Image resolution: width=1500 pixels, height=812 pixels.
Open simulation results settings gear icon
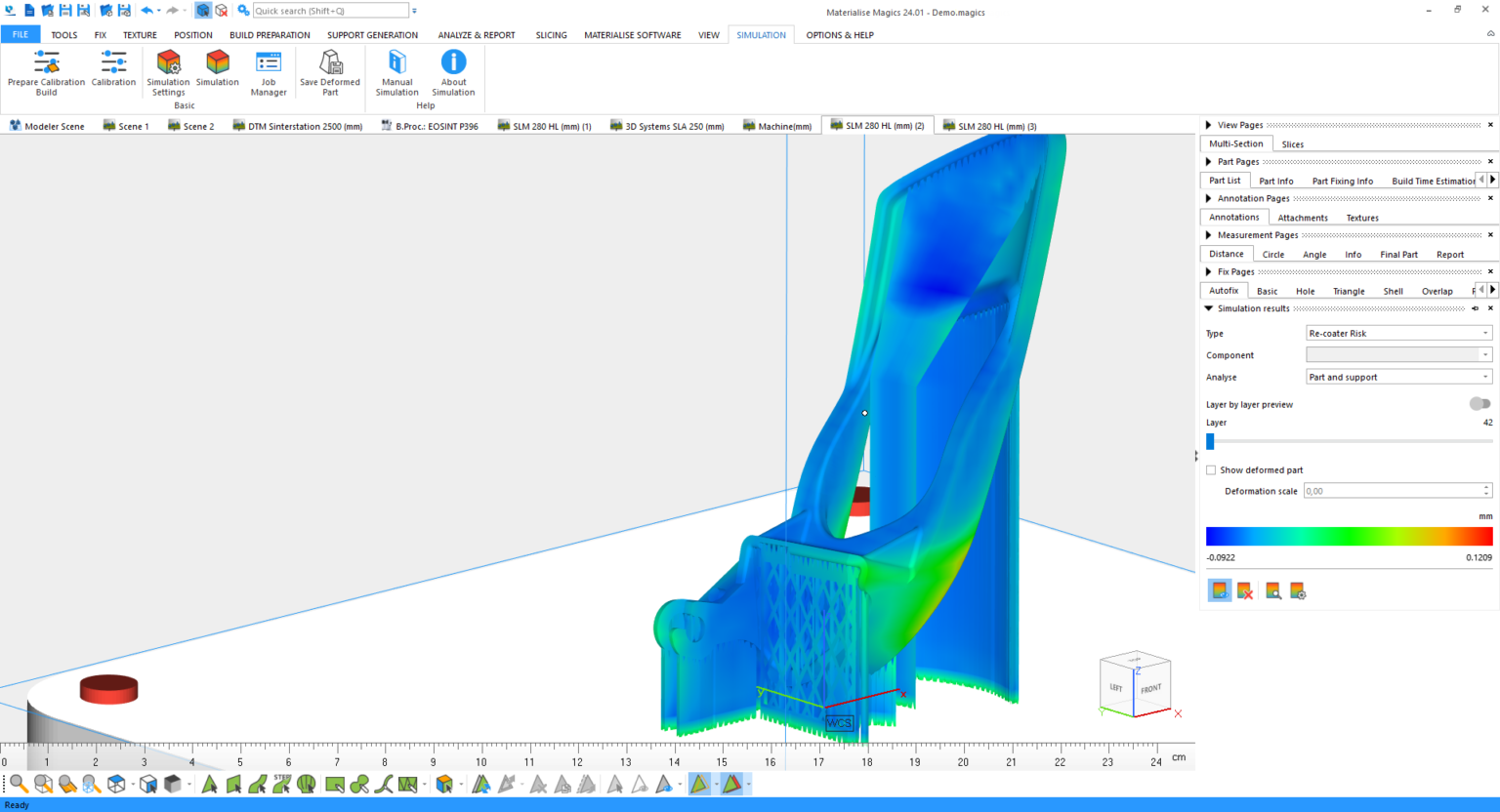1298,590
